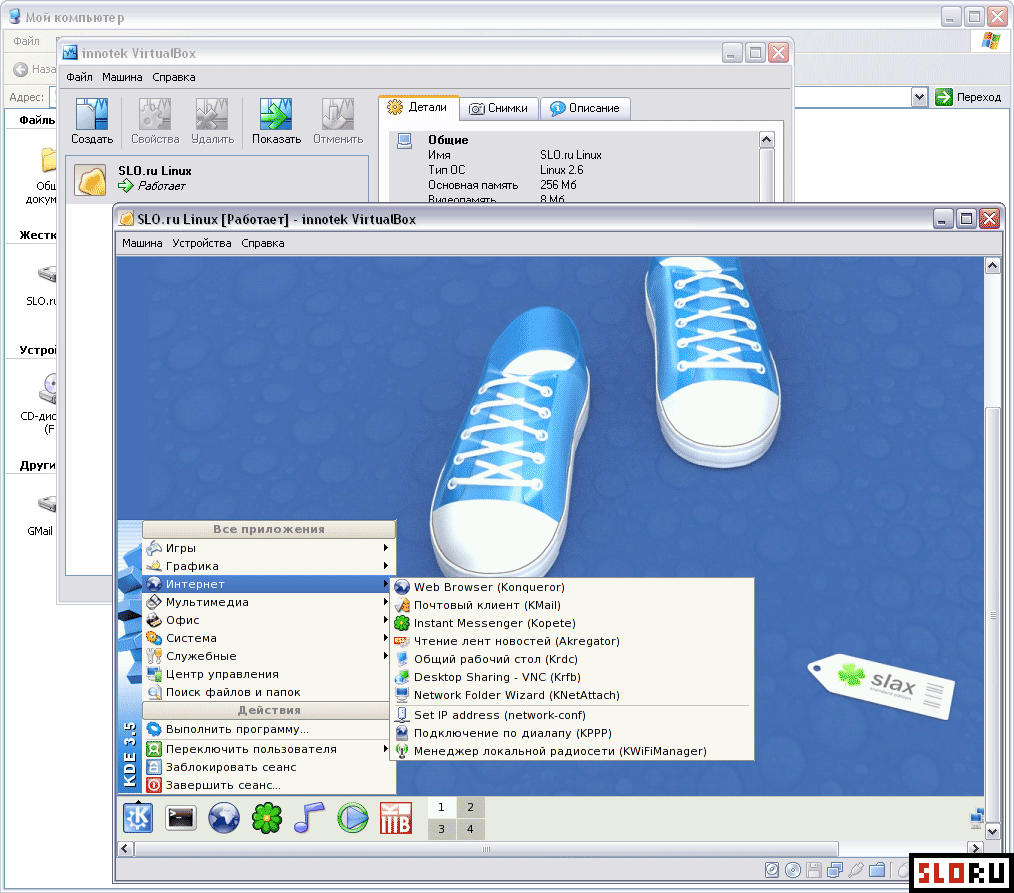
Task: Launch Desktop Sharing - VNC (Krfb)
Action: coord(572,677)
